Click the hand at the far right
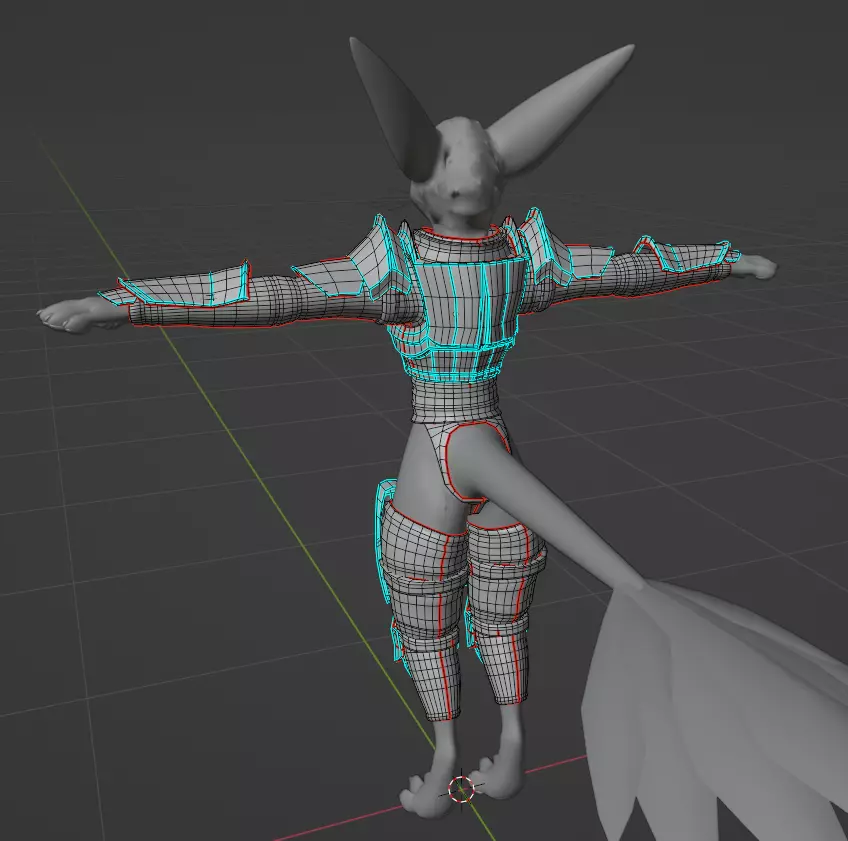848x841 pixels. point(754,265)
